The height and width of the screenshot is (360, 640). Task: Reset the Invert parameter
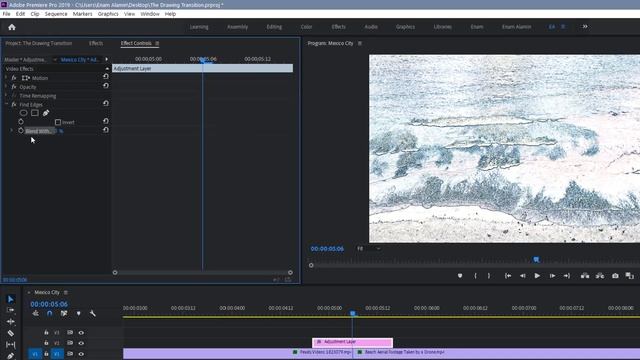point(106,121)
